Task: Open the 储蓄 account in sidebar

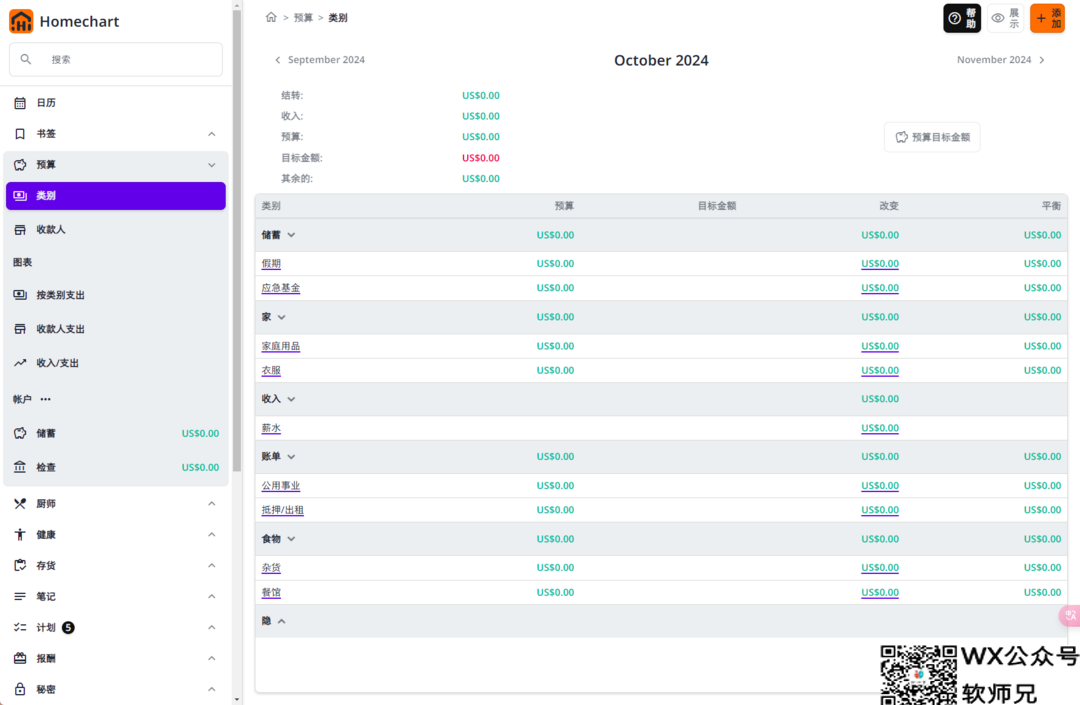Action: click(x=116, y=433)
